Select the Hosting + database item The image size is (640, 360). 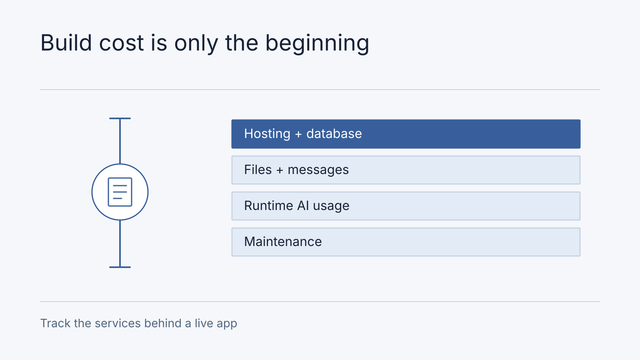pos(406,134)
